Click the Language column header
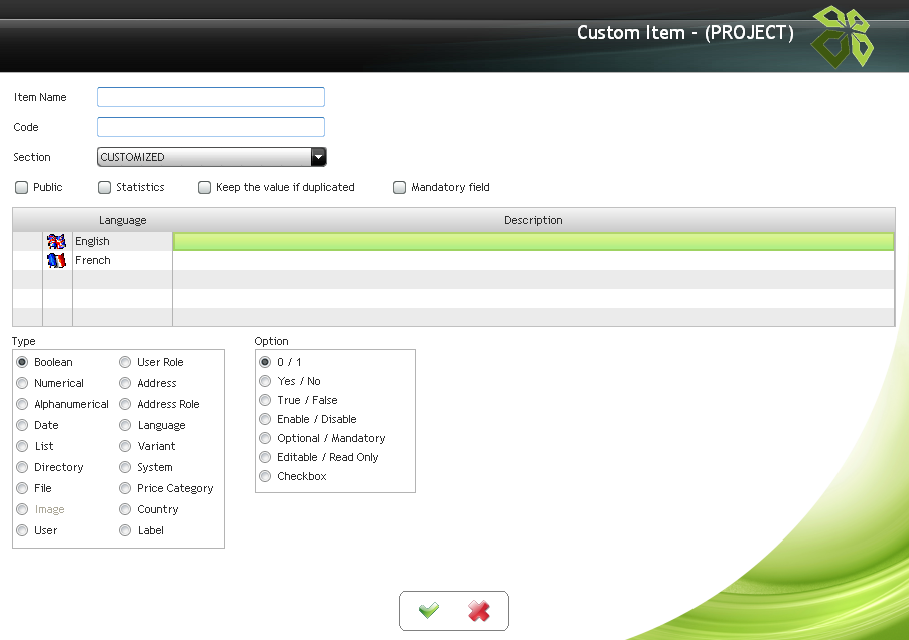The image size is (909, 640). pyautogui.click(x=122, y=220)
